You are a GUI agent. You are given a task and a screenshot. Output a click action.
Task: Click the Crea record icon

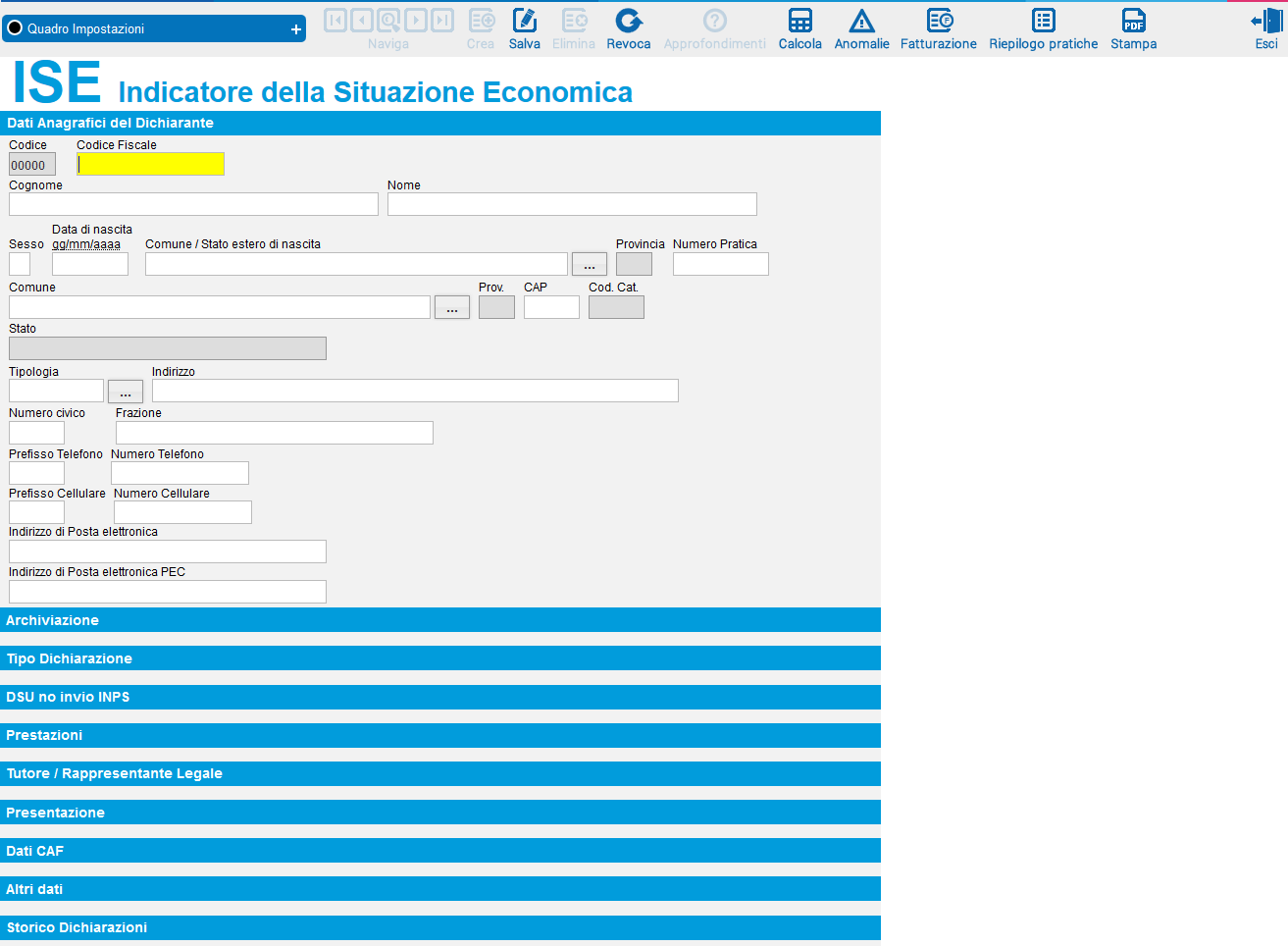[482, 21]
